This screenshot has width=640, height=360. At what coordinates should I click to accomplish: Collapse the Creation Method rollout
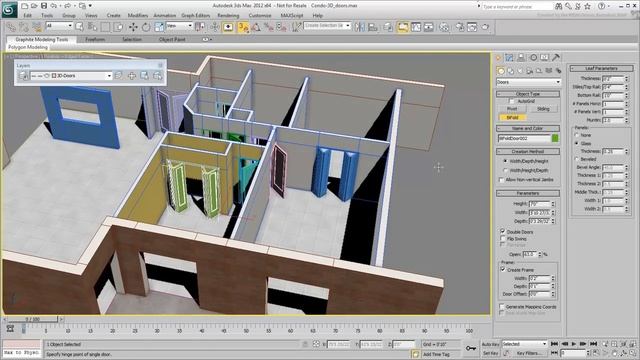click(x=528, y=151)
